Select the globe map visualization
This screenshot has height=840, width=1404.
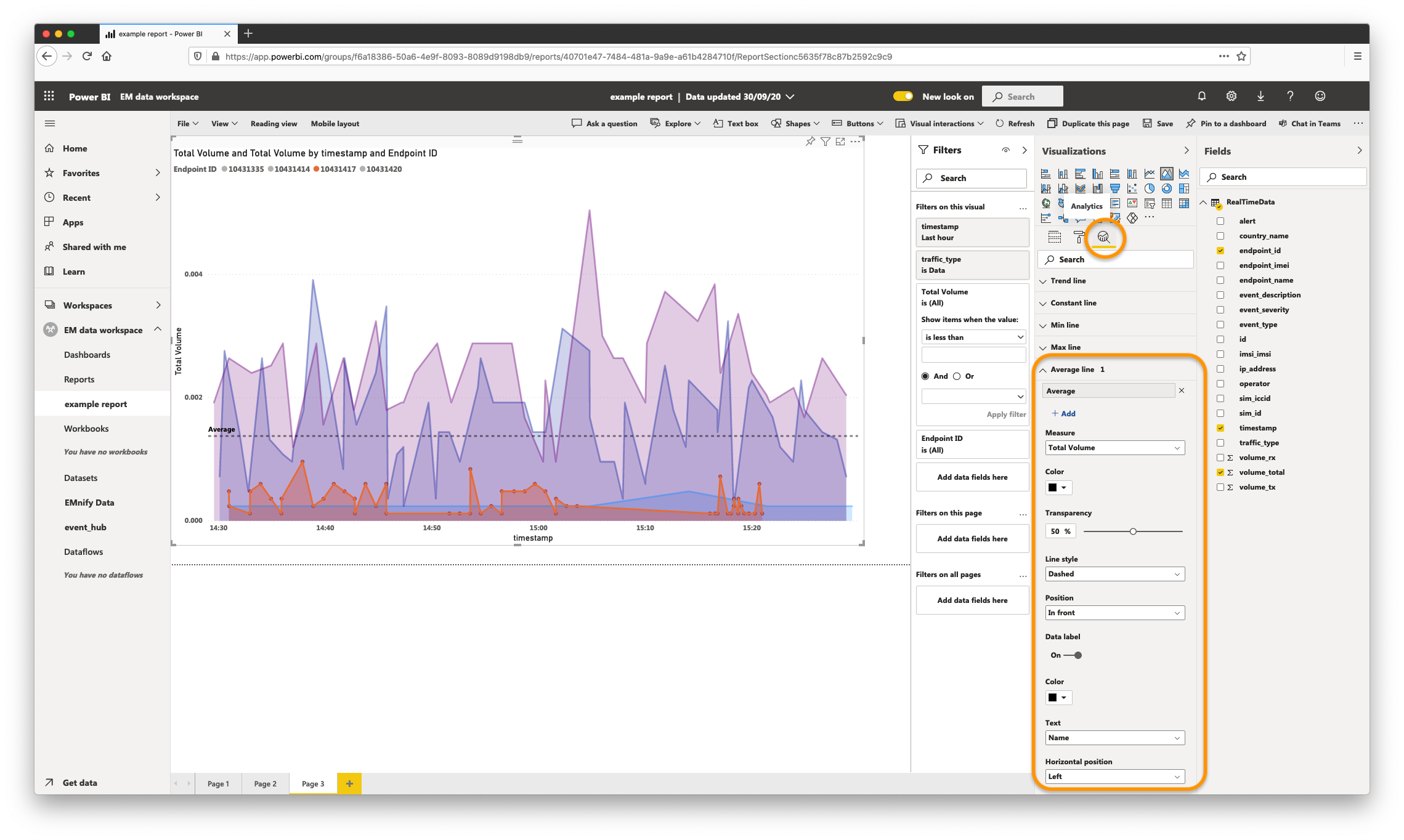(x=1046, y=203)
